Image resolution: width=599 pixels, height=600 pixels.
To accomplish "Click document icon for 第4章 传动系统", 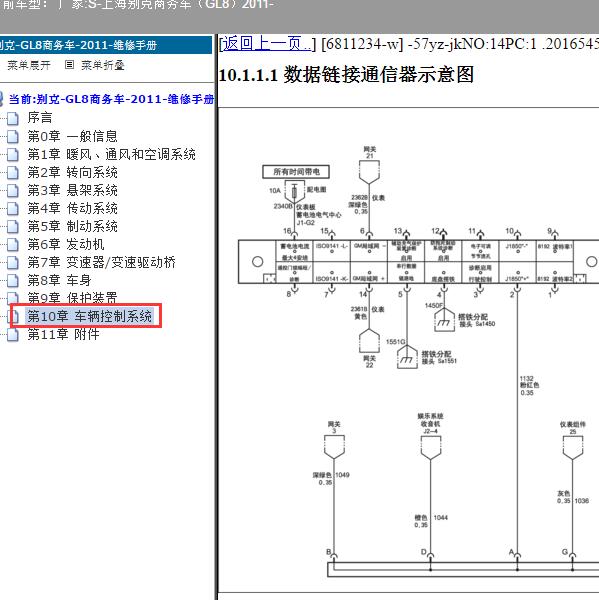I will [x=13, y=209].
